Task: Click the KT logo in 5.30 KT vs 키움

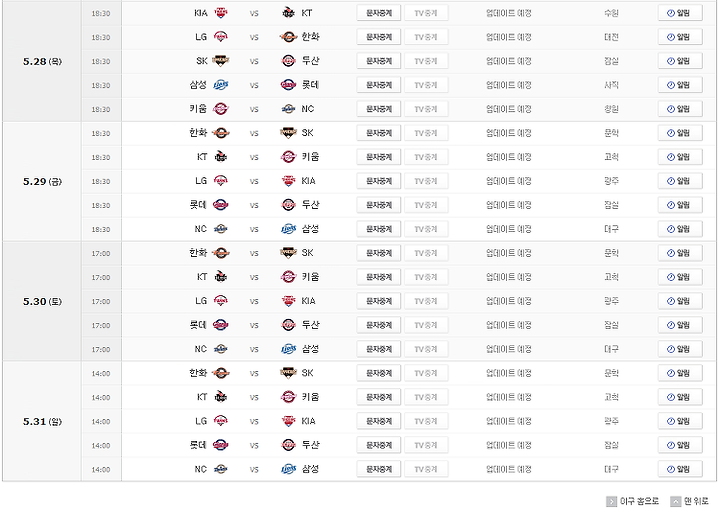Action: [x=221, y=277]
